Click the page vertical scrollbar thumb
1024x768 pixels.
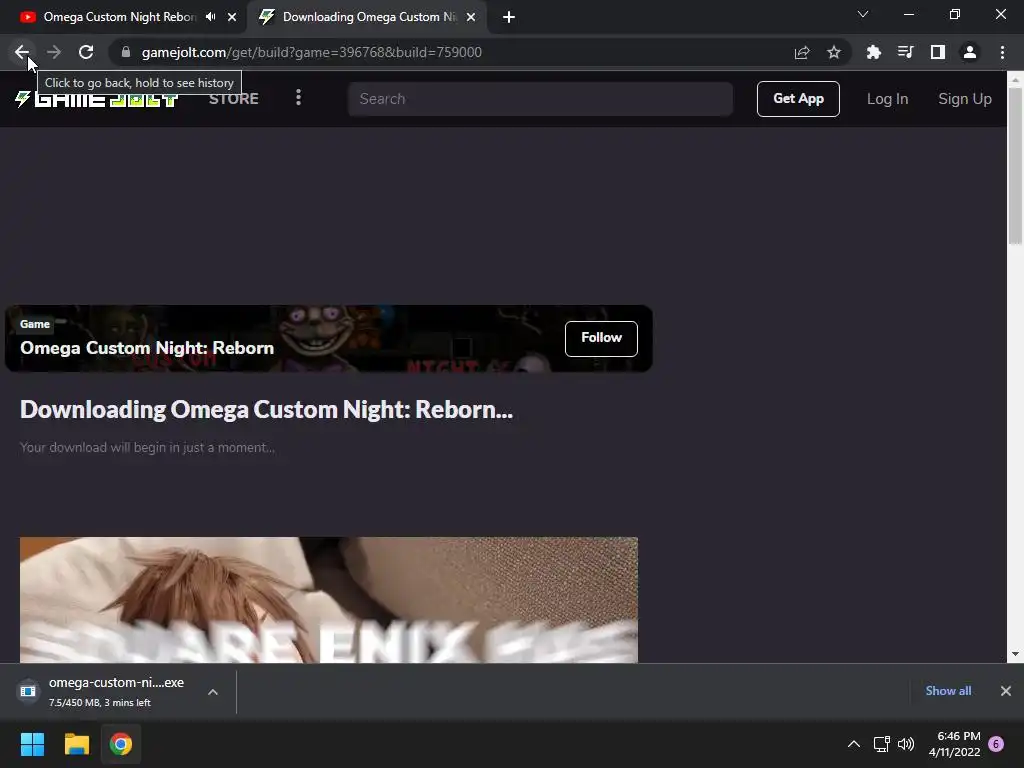(x=1015, y=166)
